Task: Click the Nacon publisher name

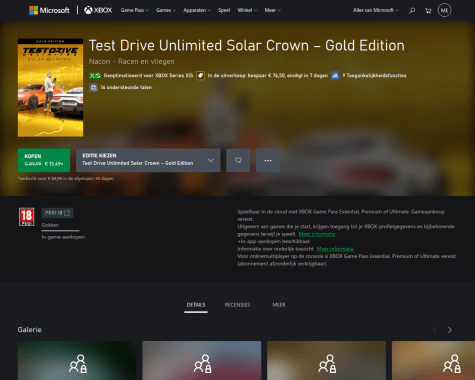Action: click(x=99, y=62)
